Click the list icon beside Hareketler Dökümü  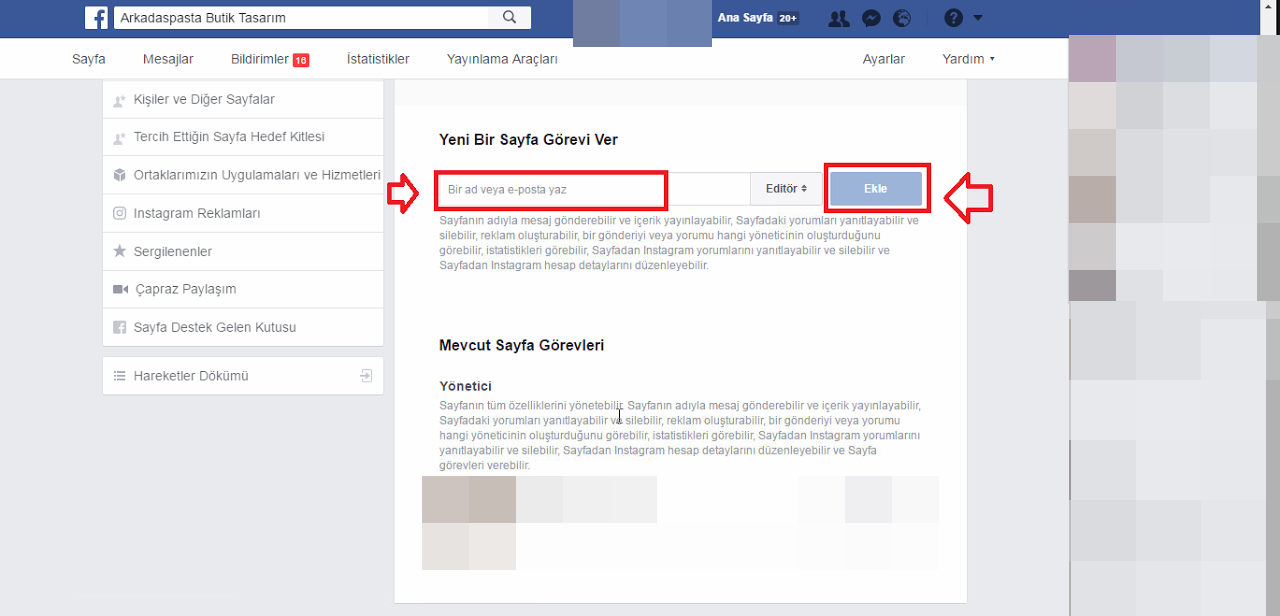(120, 376)
